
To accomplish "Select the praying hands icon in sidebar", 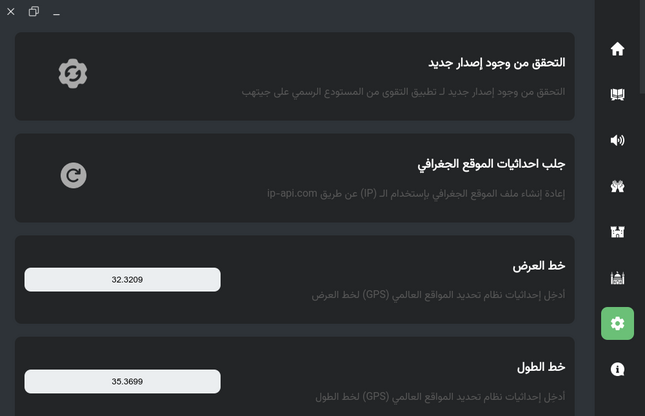I will click(x=617, y=186).
